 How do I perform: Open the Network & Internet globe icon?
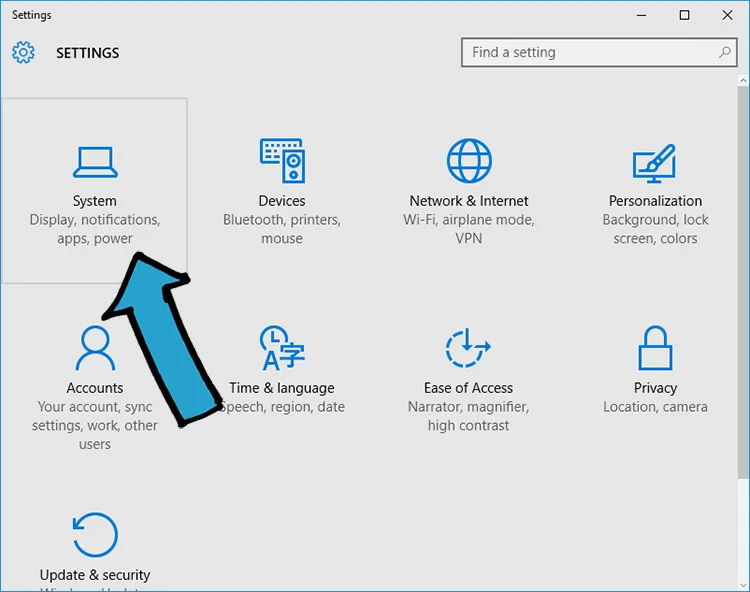pyautogui.click(x=469, y=161)
